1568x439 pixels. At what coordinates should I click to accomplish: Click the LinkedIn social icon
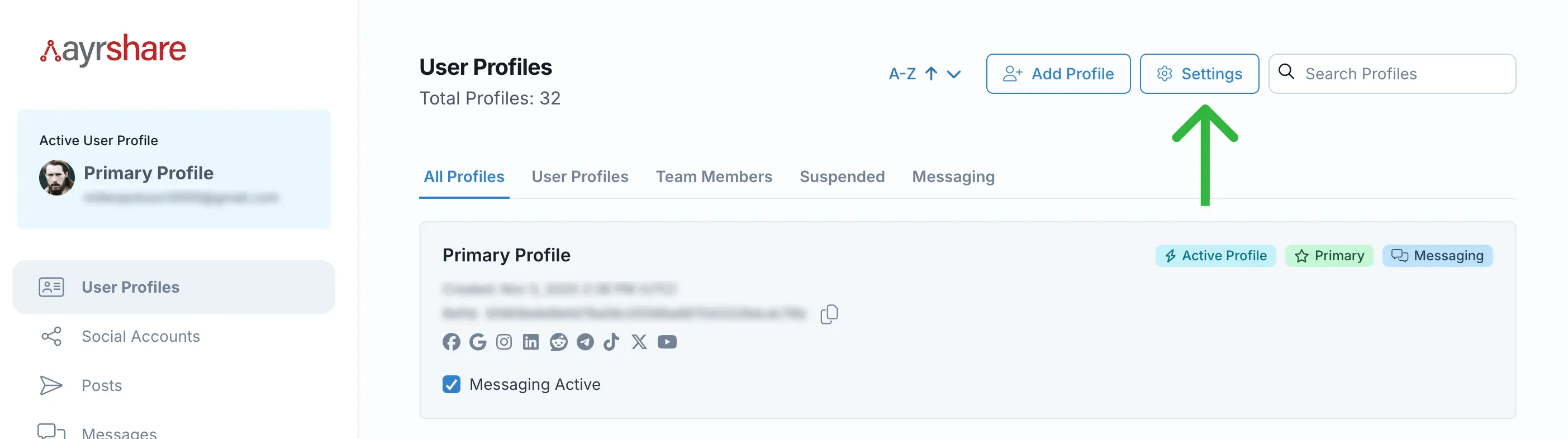[x=531, y=342]
